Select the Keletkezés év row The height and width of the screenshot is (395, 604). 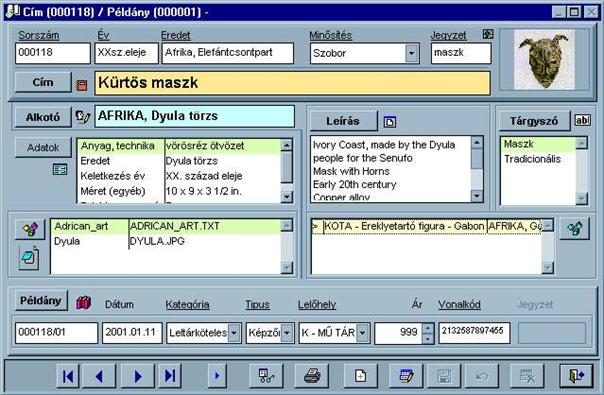(x=179, y=176)
